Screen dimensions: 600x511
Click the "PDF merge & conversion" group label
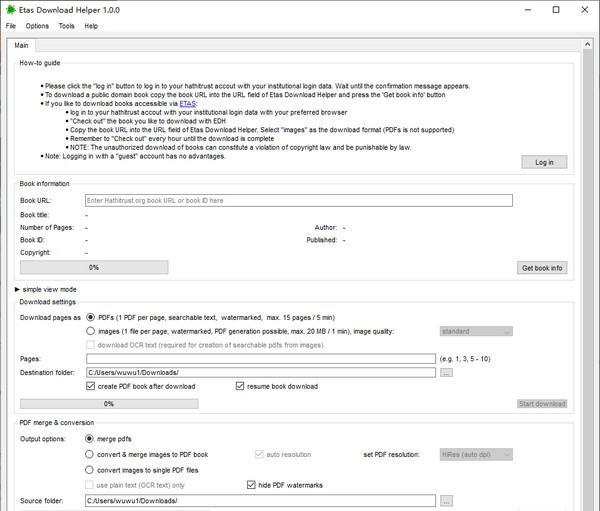57,423
